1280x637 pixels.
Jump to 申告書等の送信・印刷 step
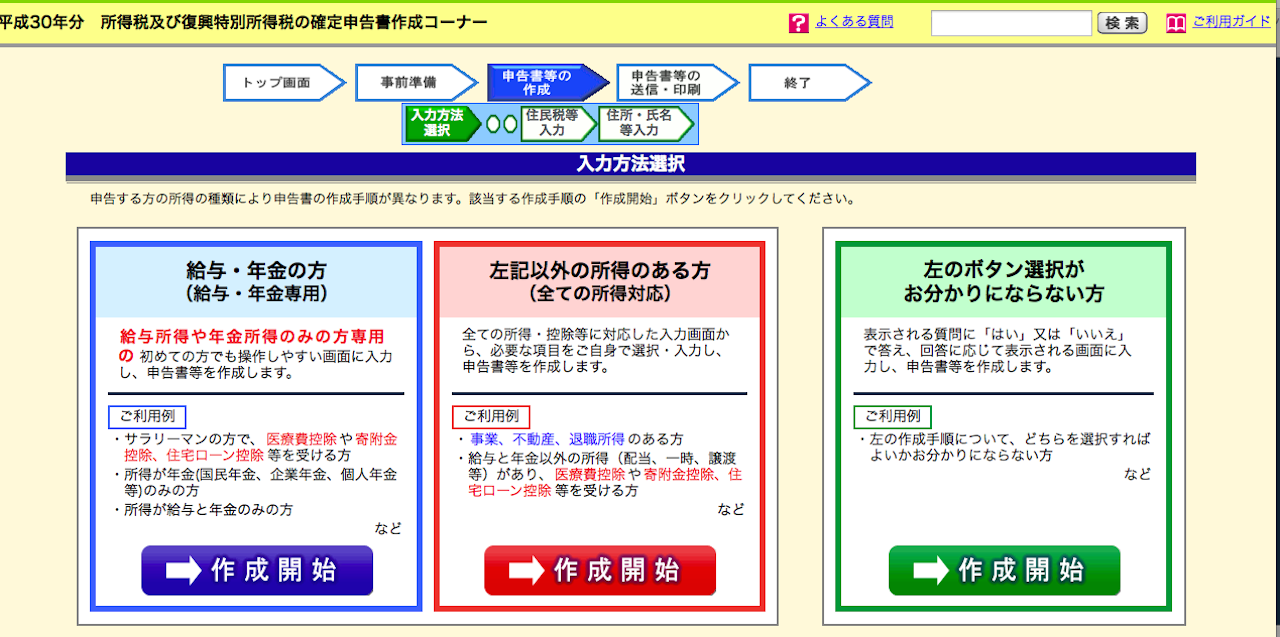click(672, 83)
